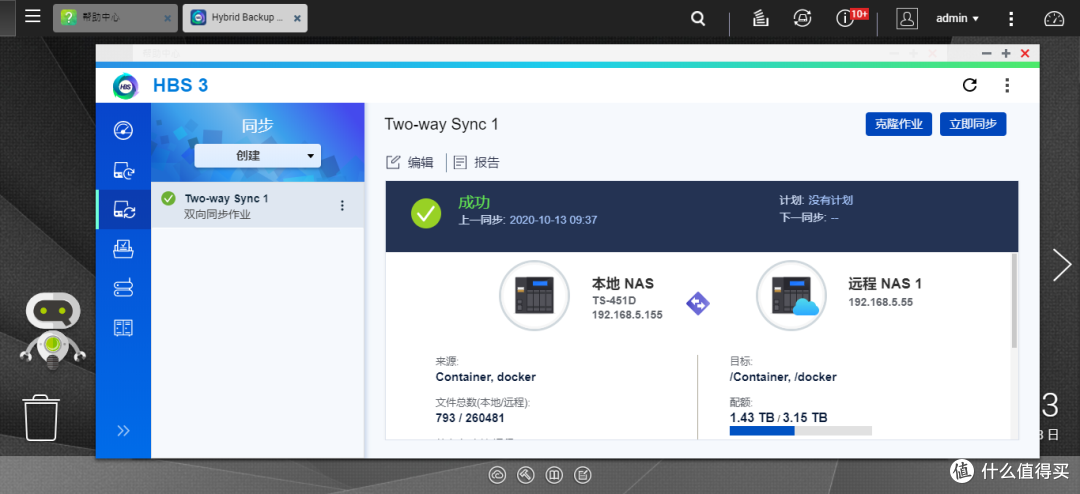
Task: Open the 报告 job report
Action: 476,163
